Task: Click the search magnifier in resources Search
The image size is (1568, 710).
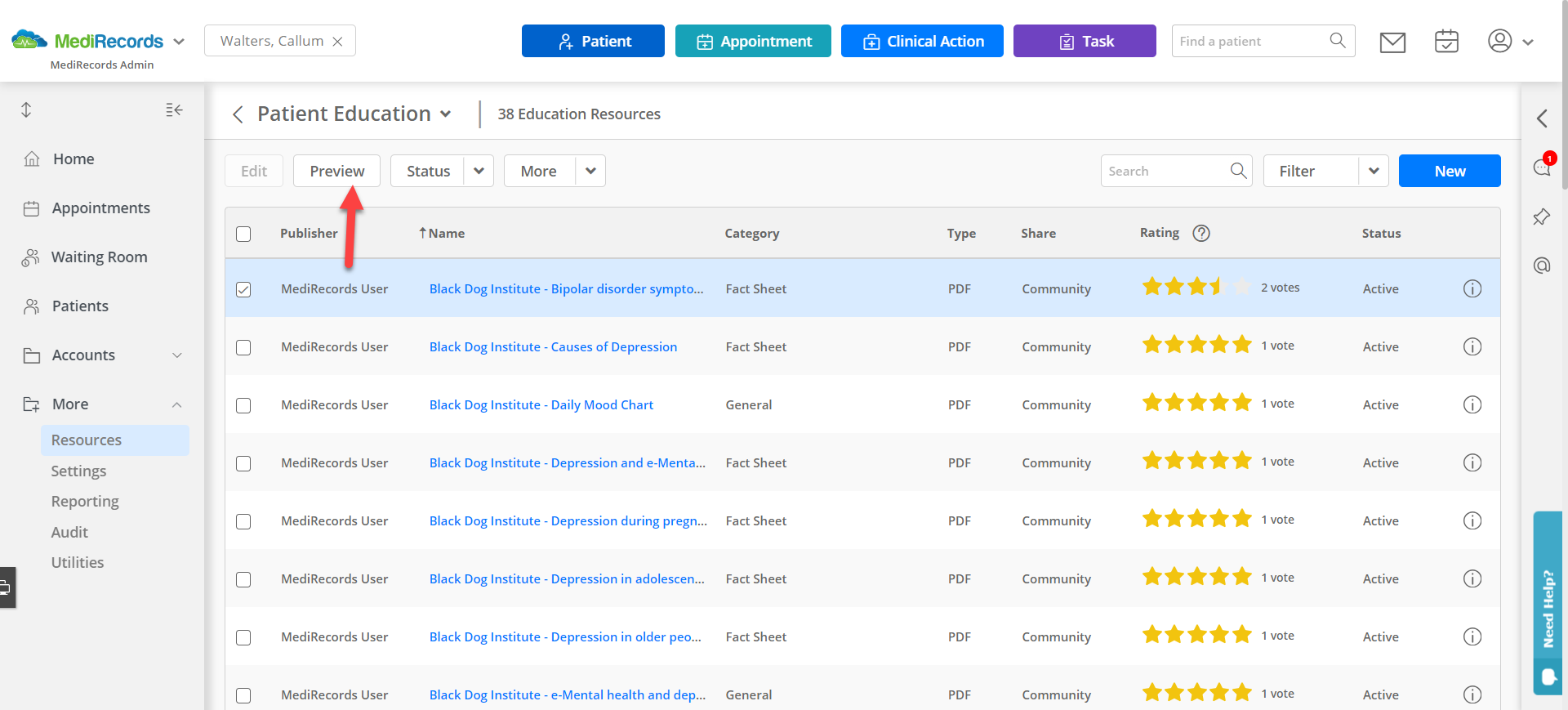Action: pos(1238,171)
